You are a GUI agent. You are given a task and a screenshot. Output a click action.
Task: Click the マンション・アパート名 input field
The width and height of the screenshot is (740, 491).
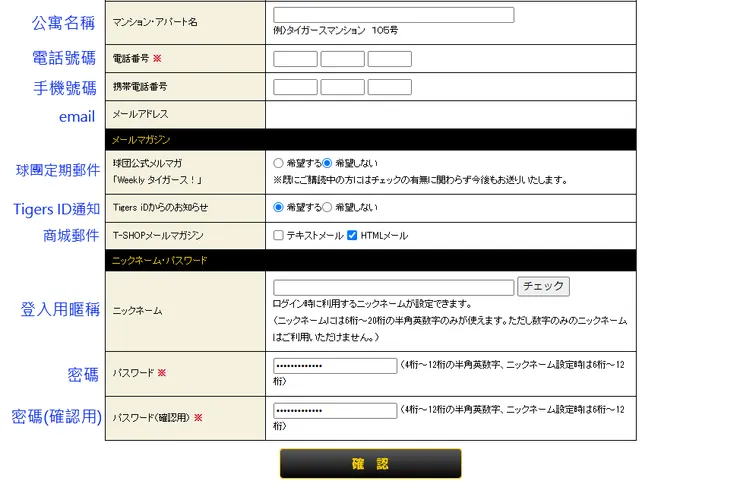click(x=394, y=15)
